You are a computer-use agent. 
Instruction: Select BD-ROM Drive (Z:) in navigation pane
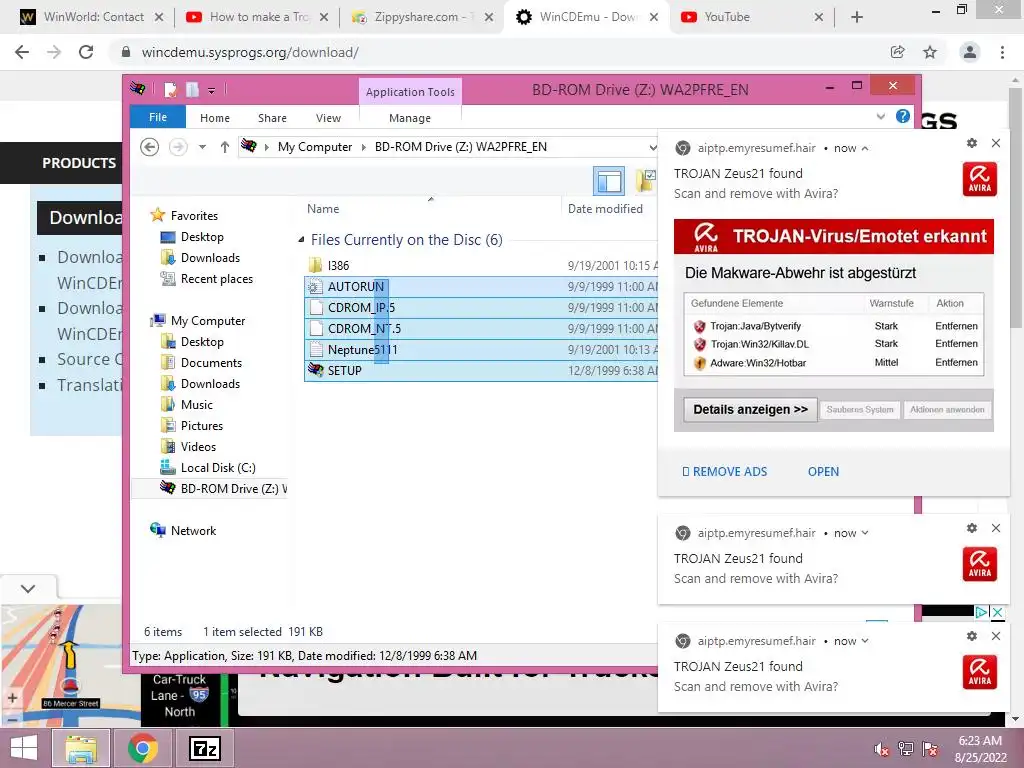tap(223, 488)
